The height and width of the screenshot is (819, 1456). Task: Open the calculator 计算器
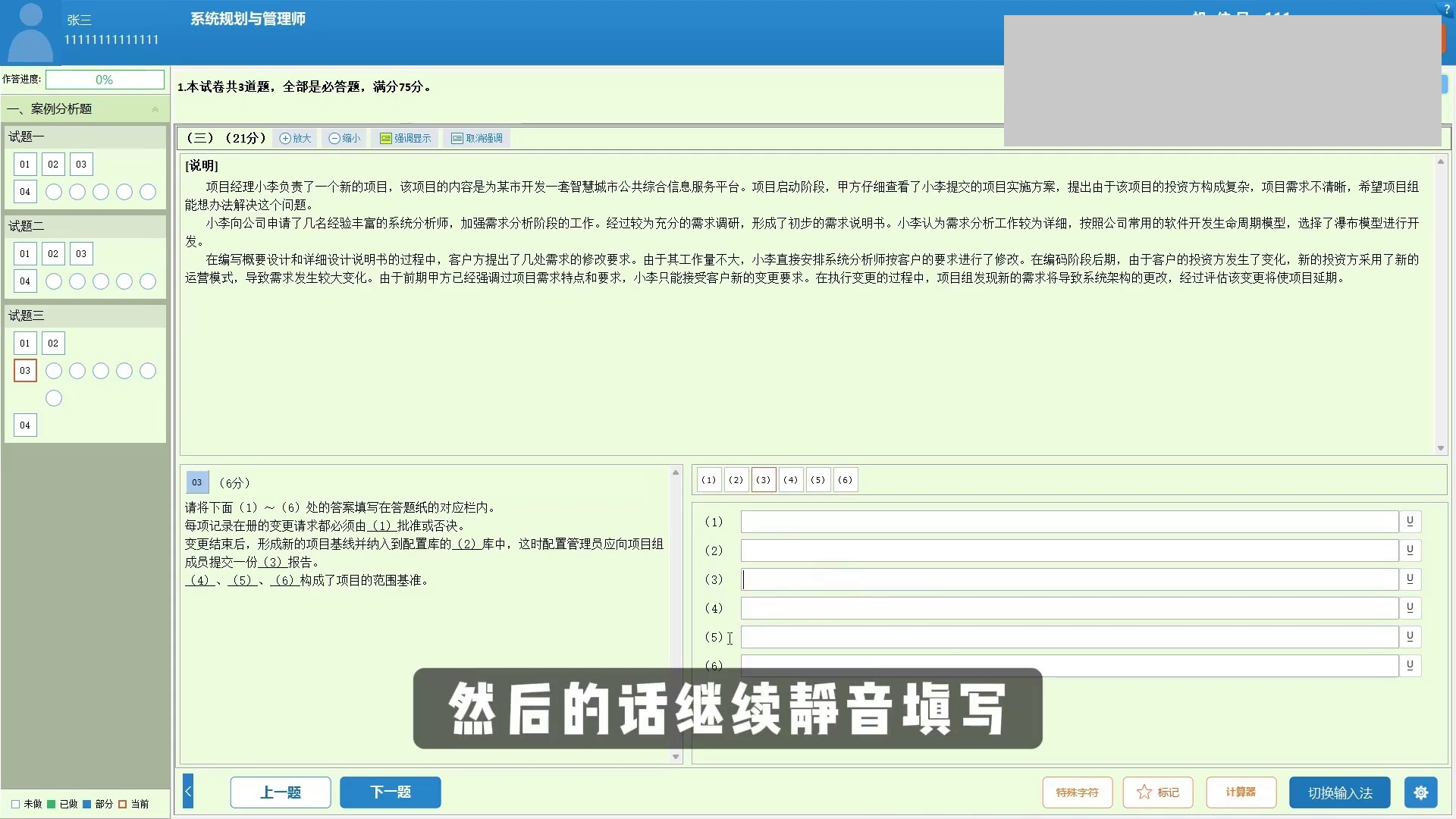click(1241, 792)
